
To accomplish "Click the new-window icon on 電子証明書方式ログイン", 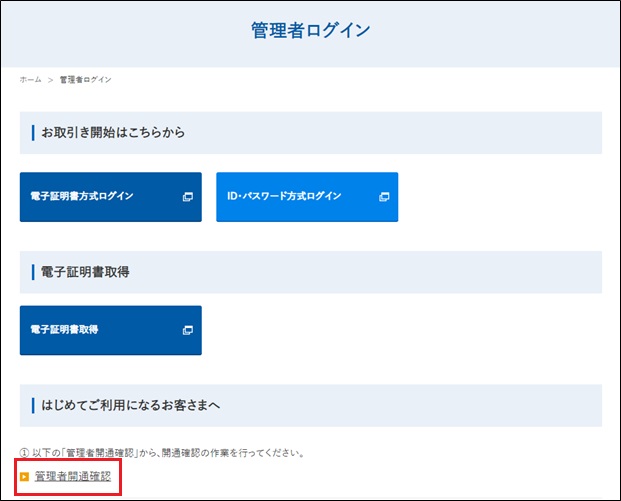I will coord(187,197).
